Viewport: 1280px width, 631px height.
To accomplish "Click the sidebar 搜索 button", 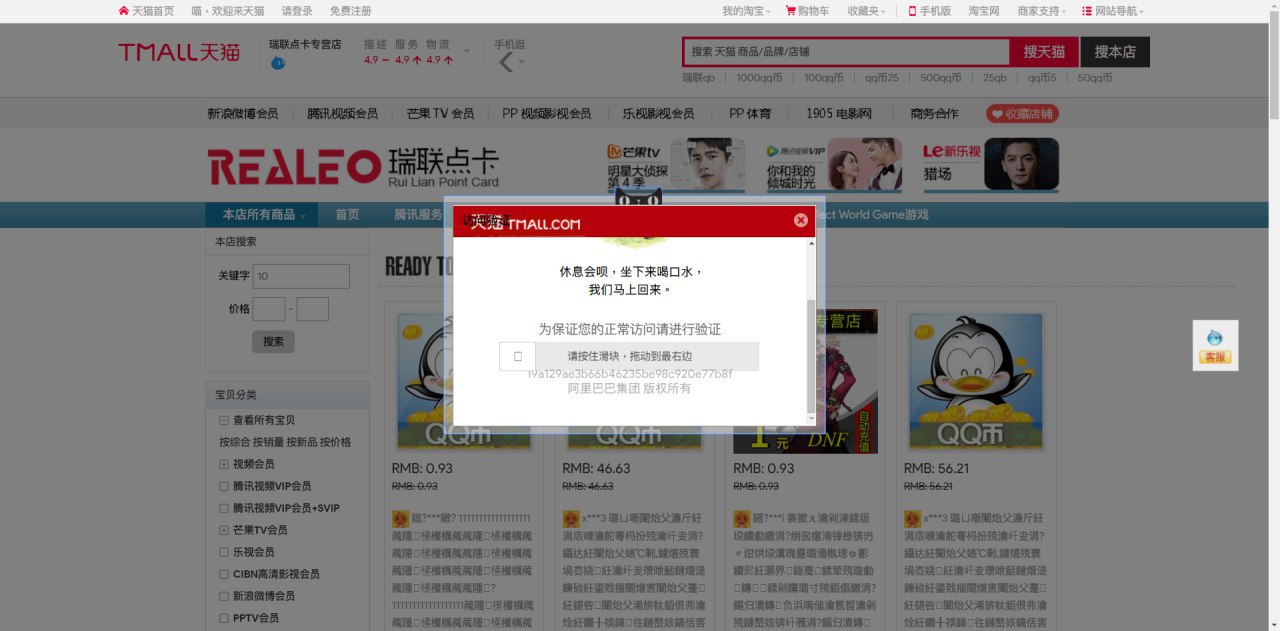I will point(273,341).
